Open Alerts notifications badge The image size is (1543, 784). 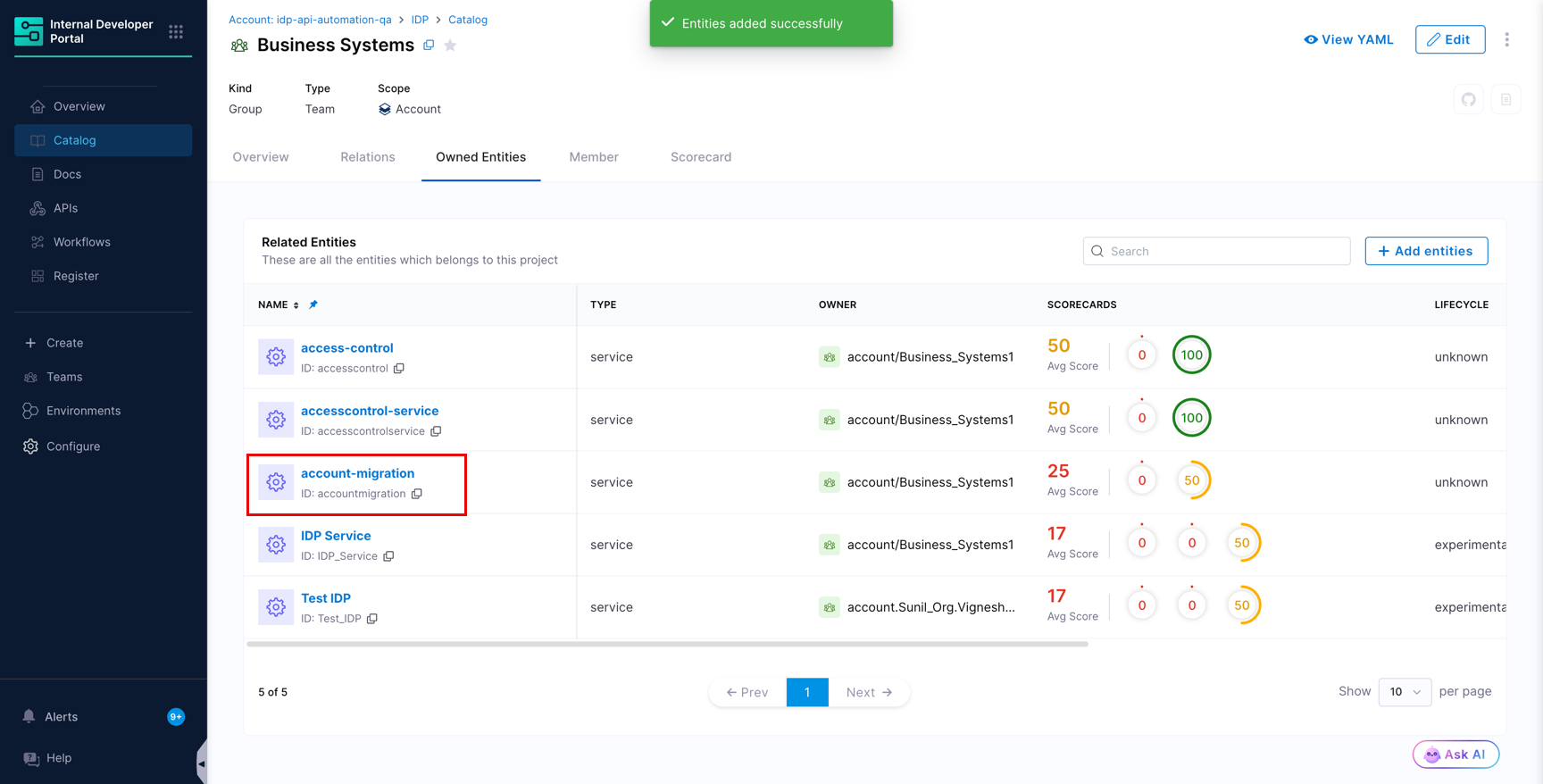point(176,717)
